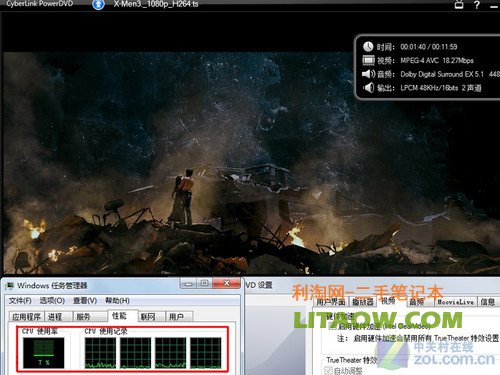Screen dimensions: 500x375
Task: Click the first CPU 使用记录 history graph
Action: [100, 353]
